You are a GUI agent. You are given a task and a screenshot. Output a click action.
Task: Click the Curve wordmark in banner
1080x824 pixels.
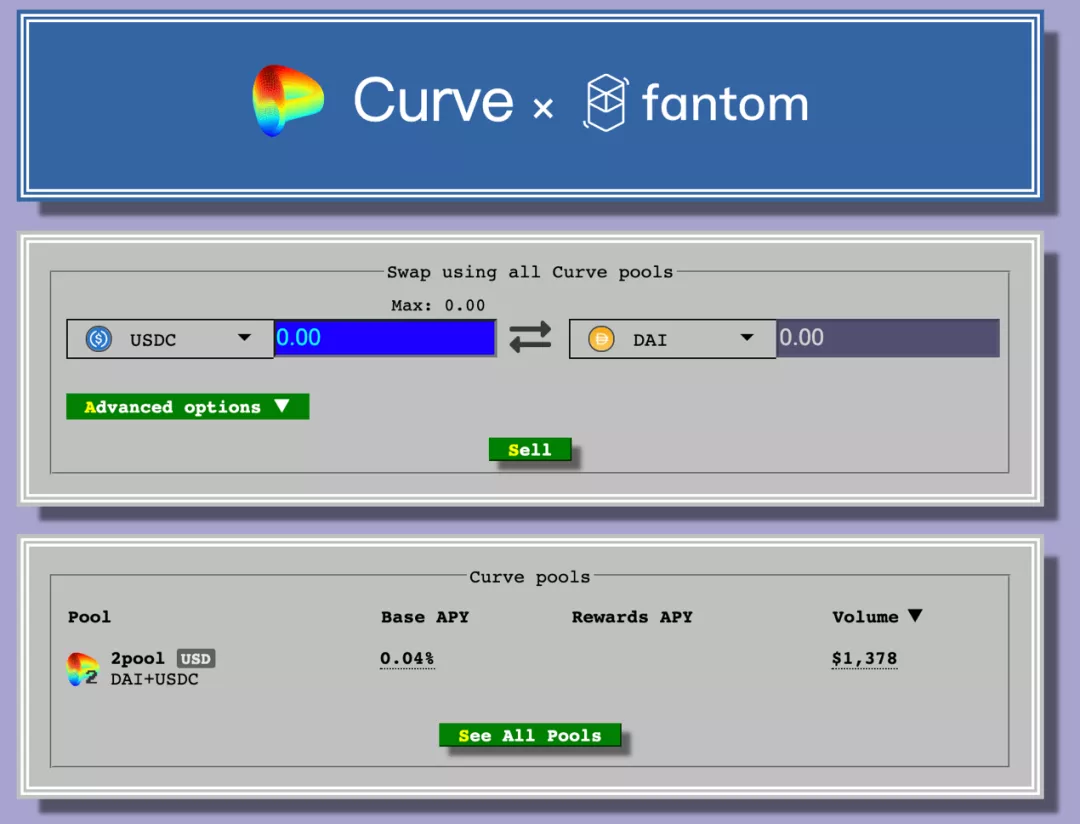pyautogui.click(x=433, y=101)
